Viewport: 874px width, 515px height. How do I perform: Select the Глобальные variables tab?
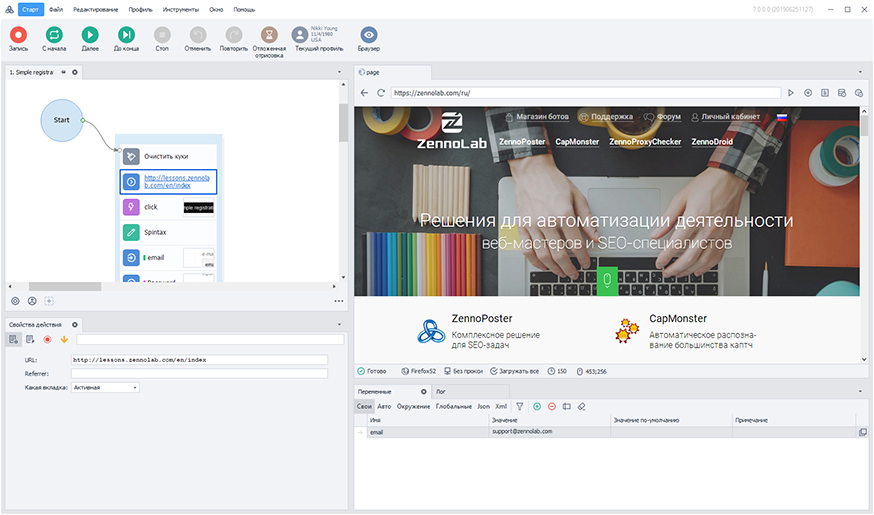454,406
